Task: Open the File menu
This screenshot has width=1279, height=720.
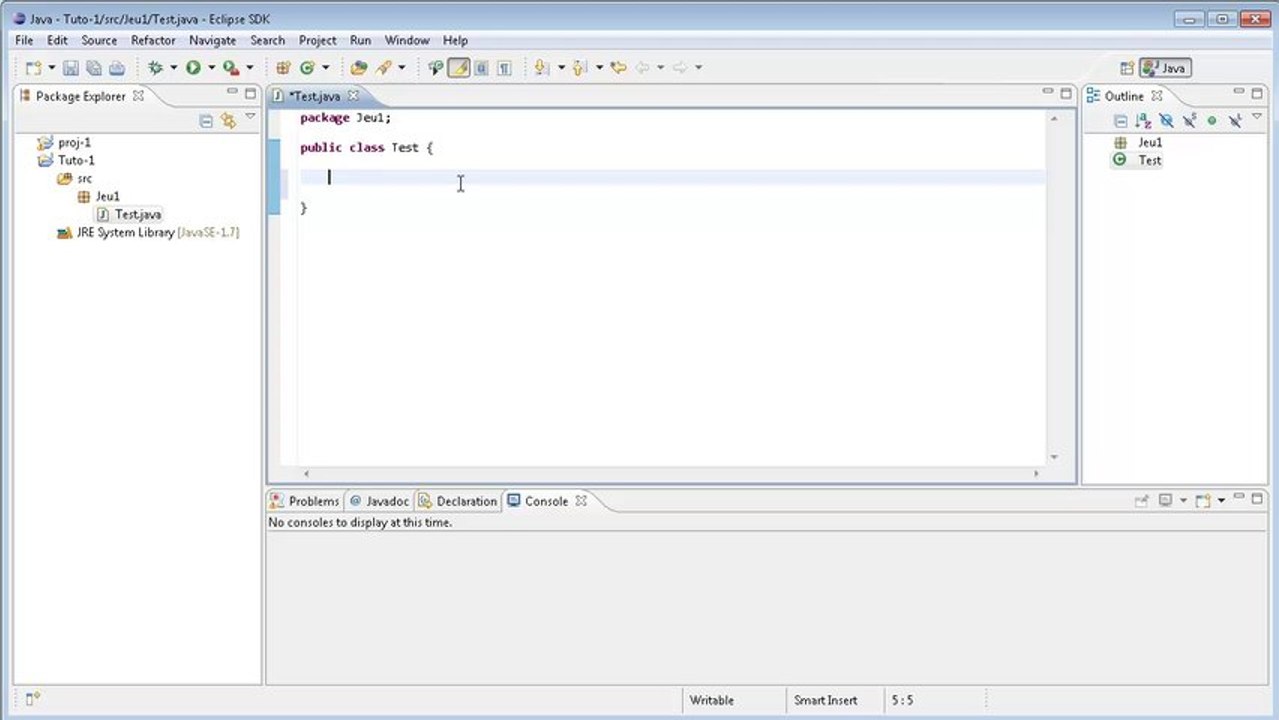Action: [x=24, y=40]
